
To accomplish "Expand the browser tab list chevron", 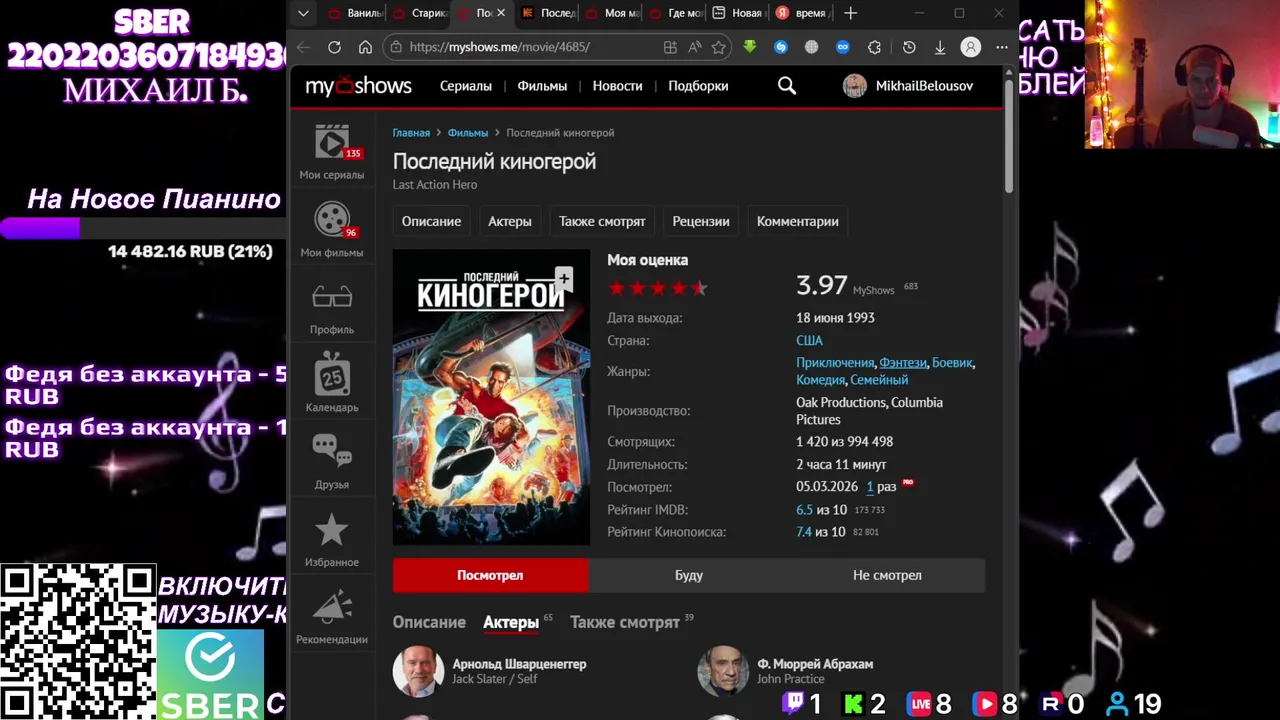I will point(303,13).
